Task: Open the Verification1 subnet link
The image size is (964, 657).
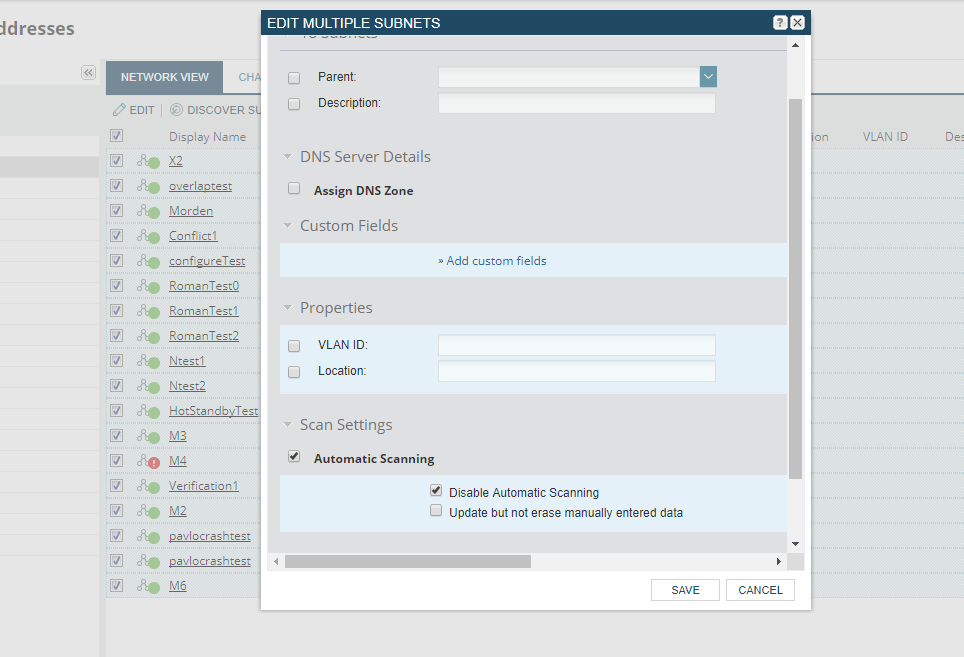Action: click(x=203, y=486)
